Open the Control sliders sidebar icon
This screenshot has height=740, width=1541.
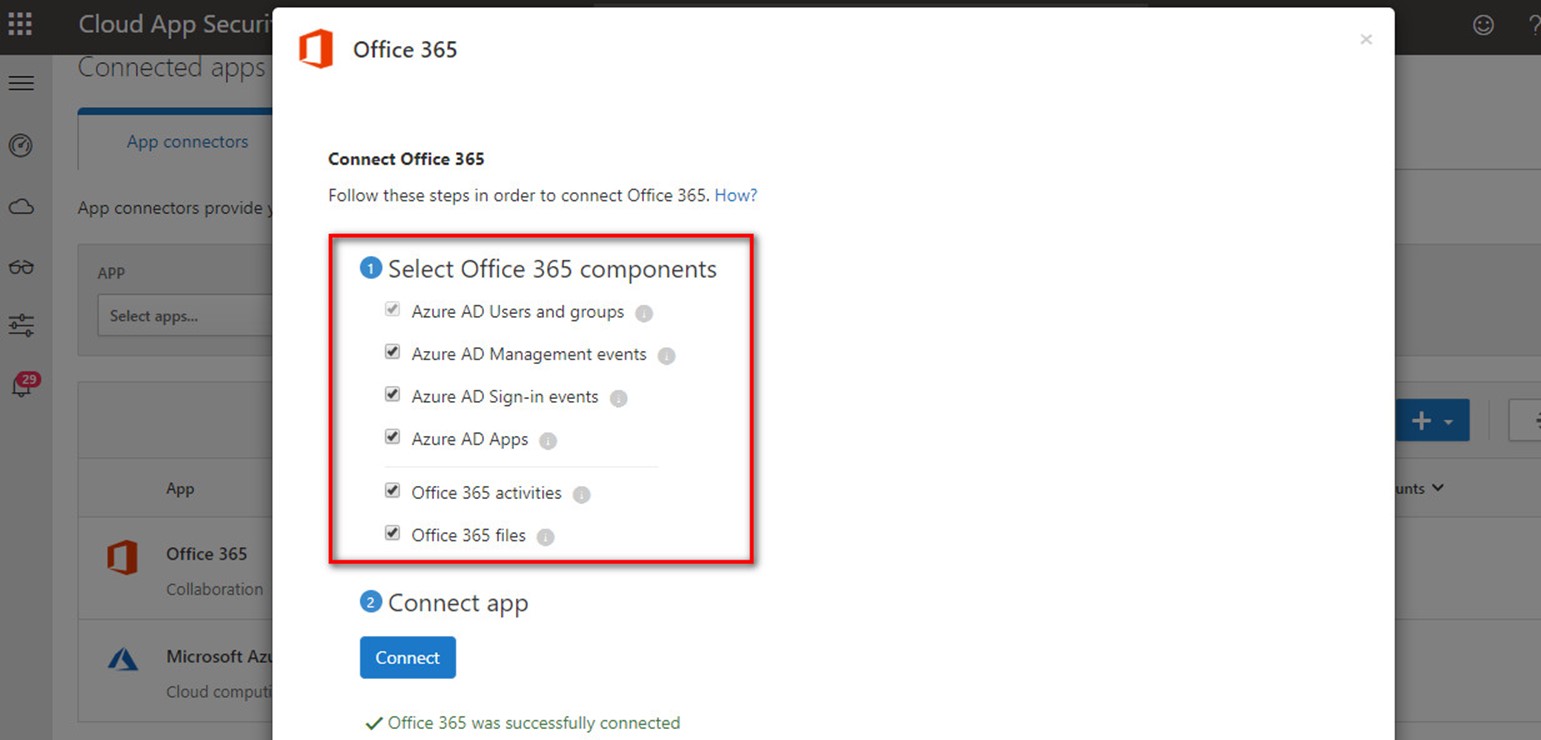click(x=21, y=325)
